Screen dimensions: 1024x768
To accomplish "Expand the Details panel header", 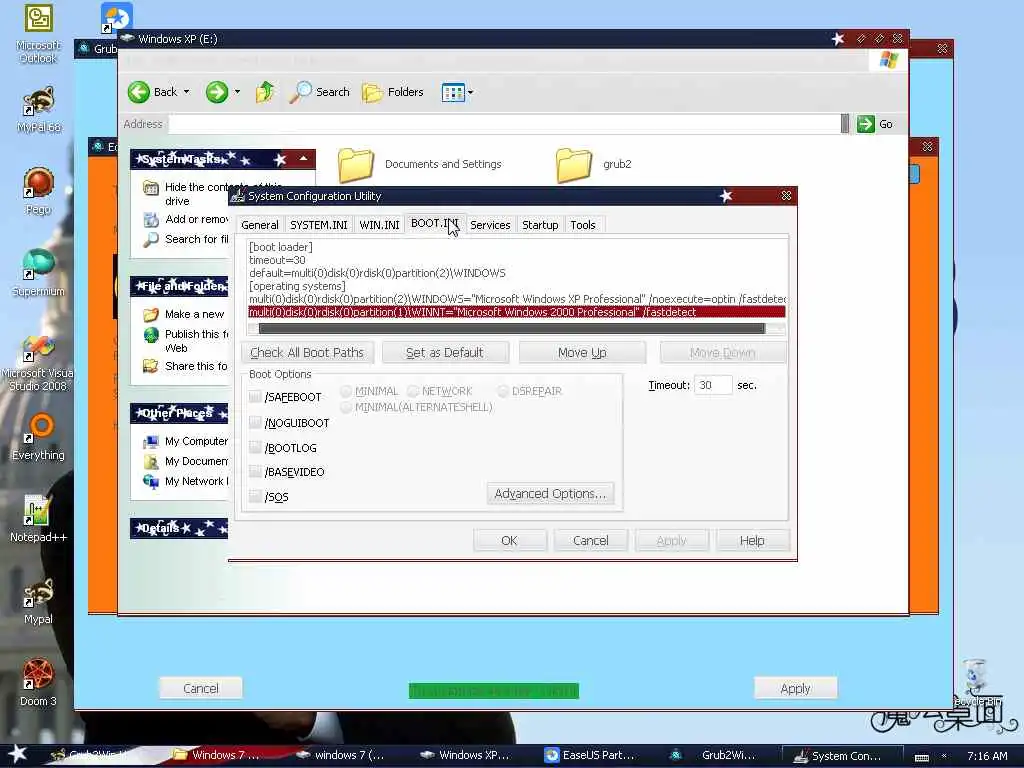I will (x=180, y=528).
